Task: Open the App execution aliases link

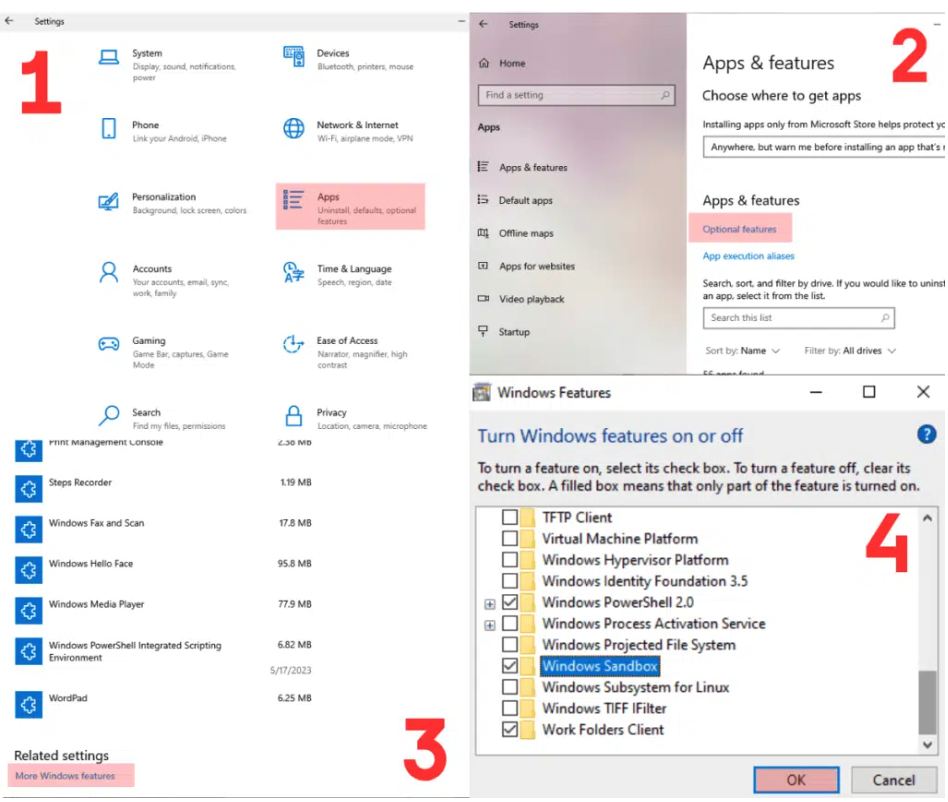Action: 748,256
